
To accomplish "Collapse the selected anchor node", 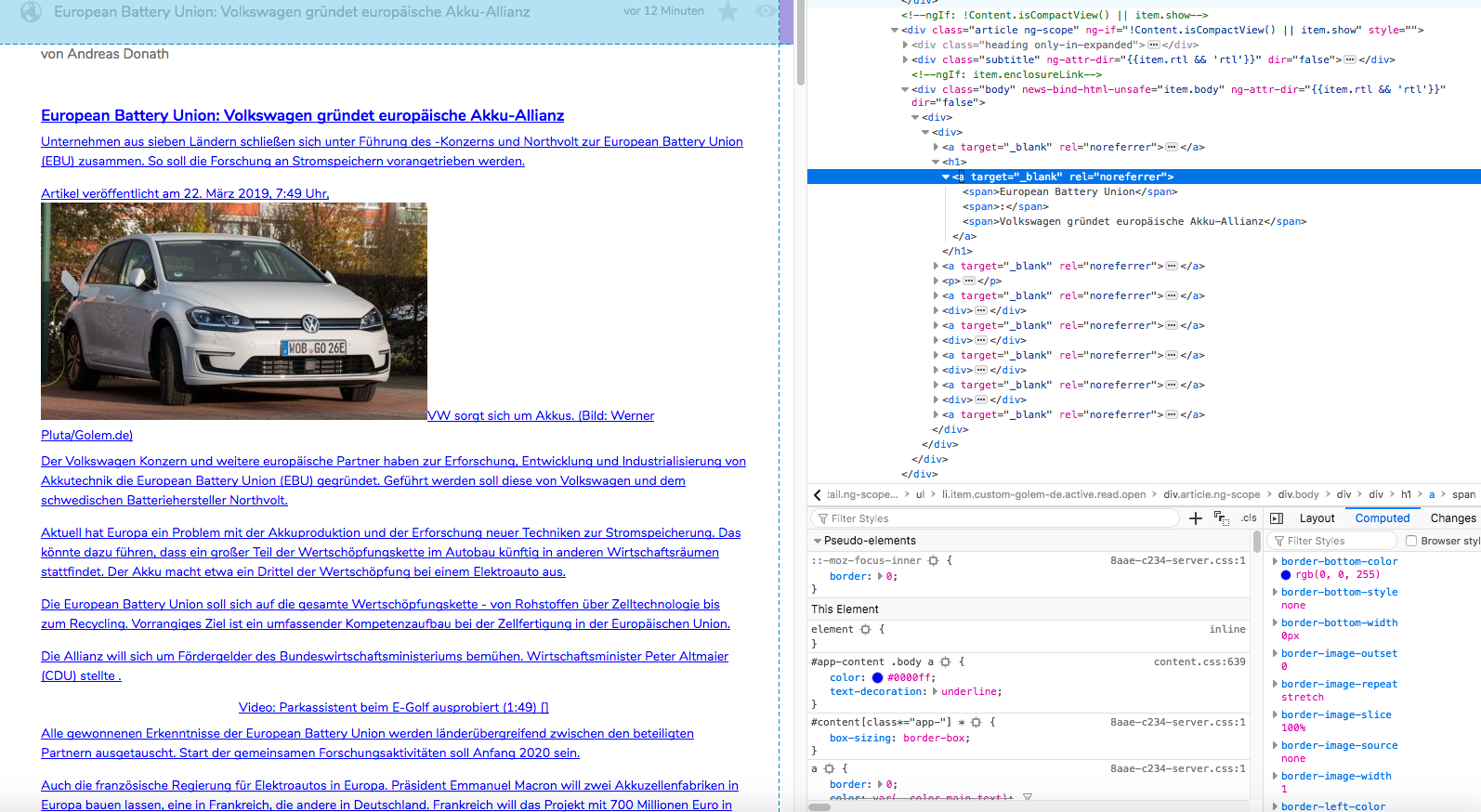I will tap(946, 177).
